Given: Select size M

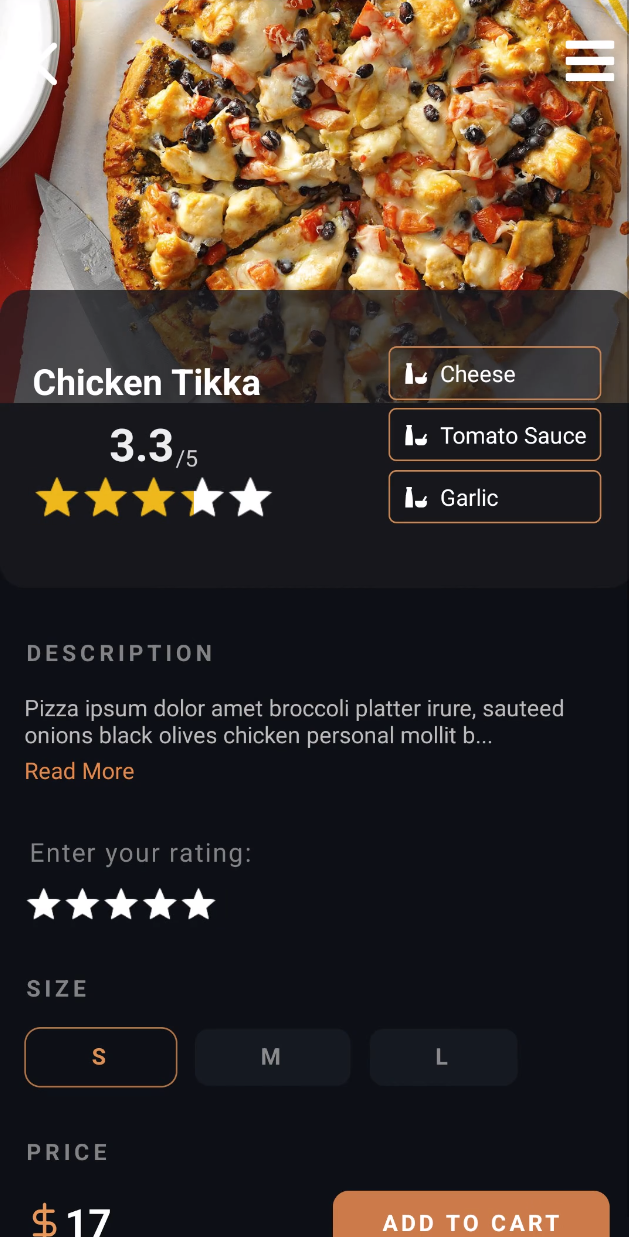Looking at the screenshot, I should pyautogui.click(x=272, y=1057).
